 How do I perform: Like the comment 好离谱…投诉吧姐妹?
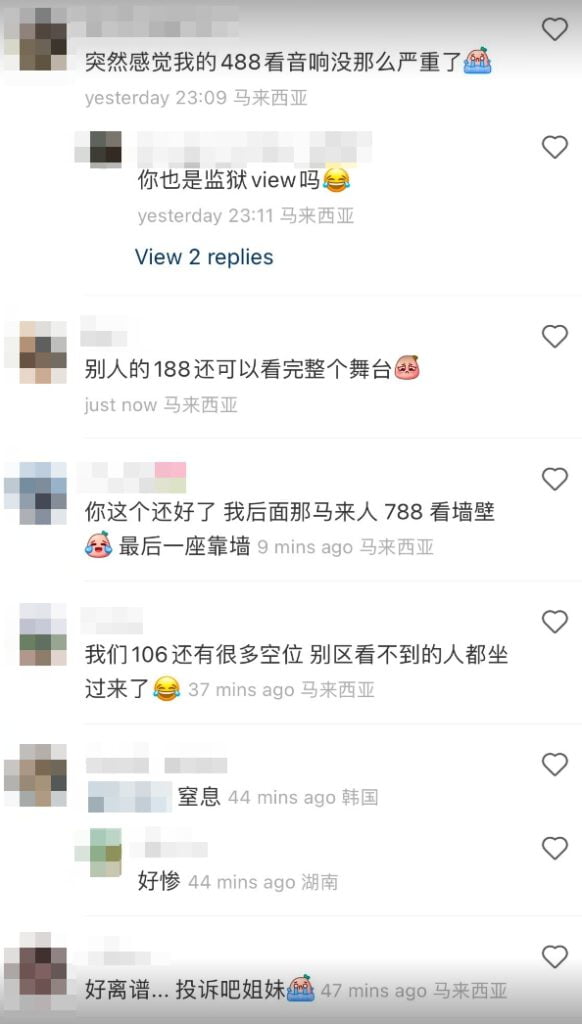click(555, 957)
